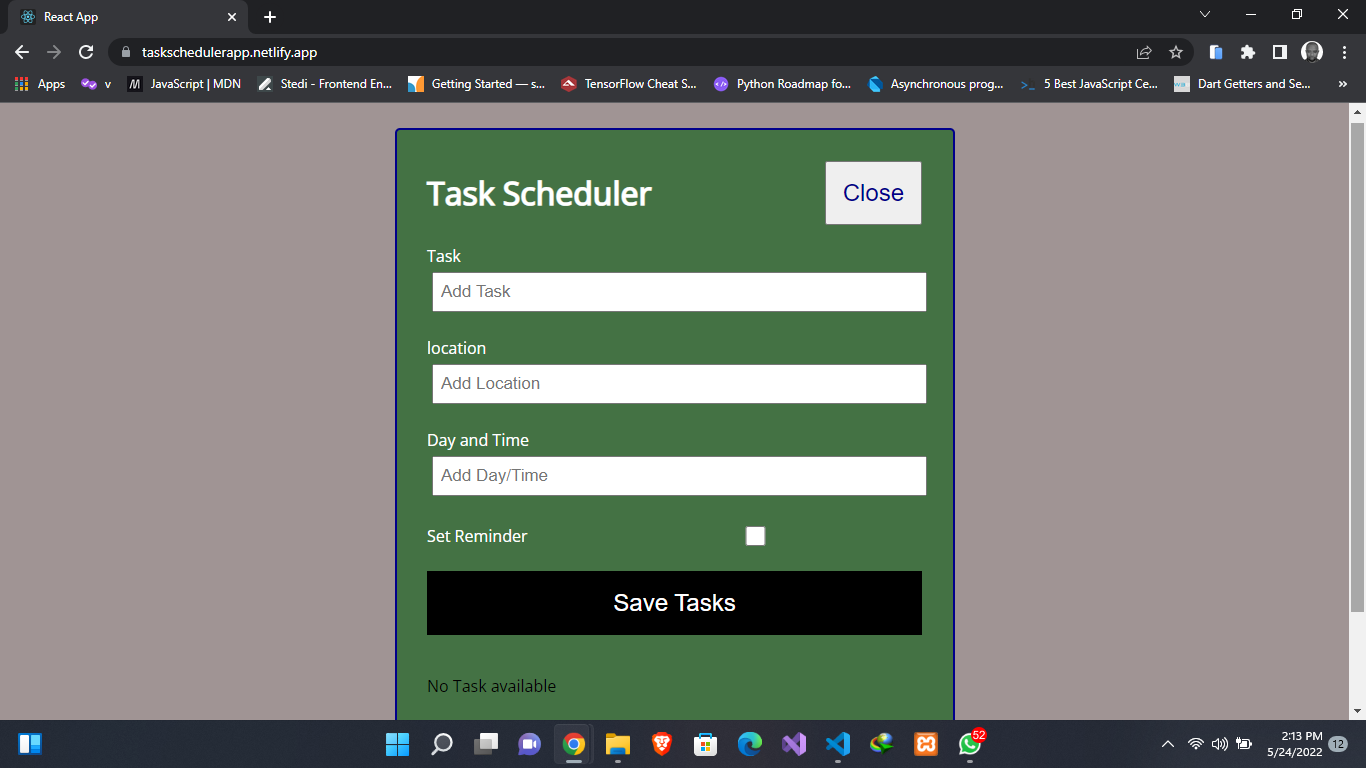Open the Extensions puzzle icon
Viewport: 1366px width, 768px height.
pos(1248,52)
